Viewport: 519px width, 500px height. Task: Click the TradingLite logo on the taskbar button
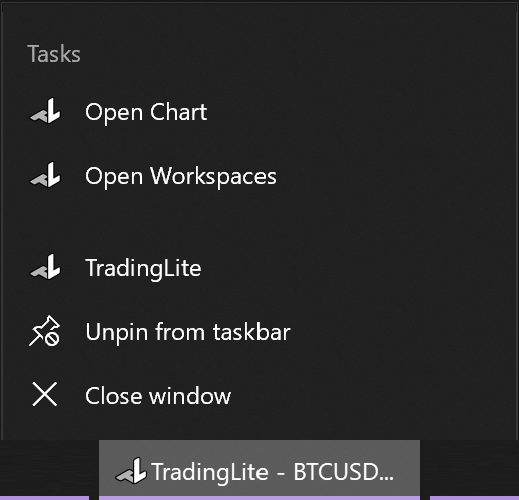point(131,471)
